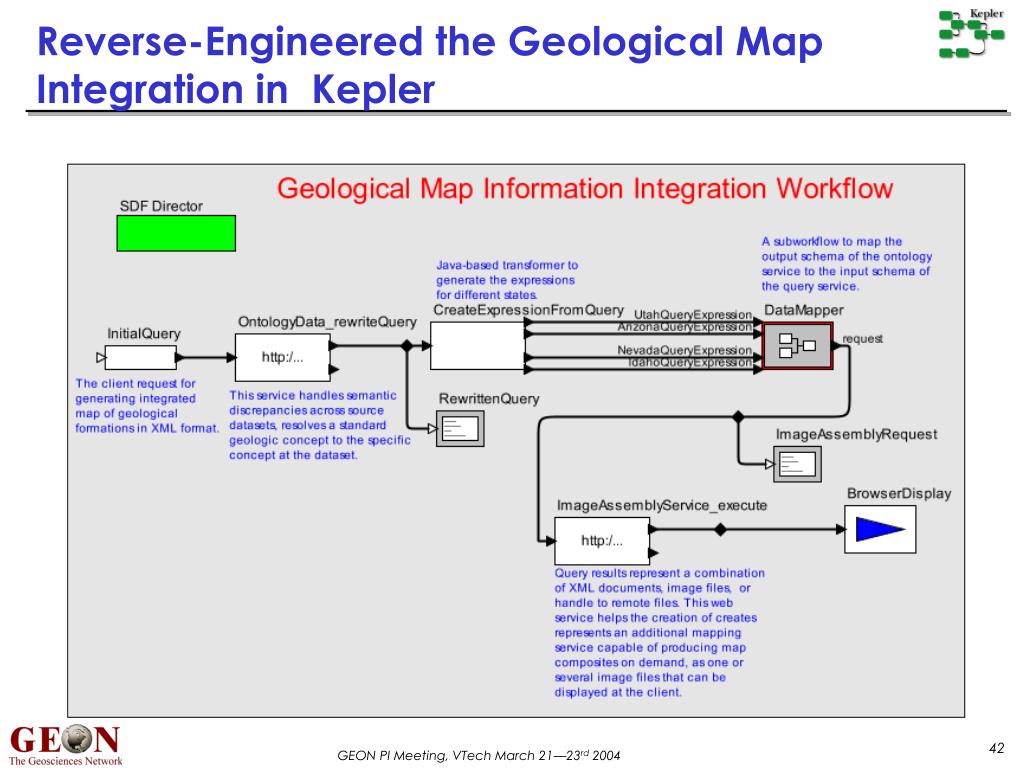Viewport: 1024px width, 768px height.
Task: Click the InitialQuery input port triangle
Action: (101, 357)
